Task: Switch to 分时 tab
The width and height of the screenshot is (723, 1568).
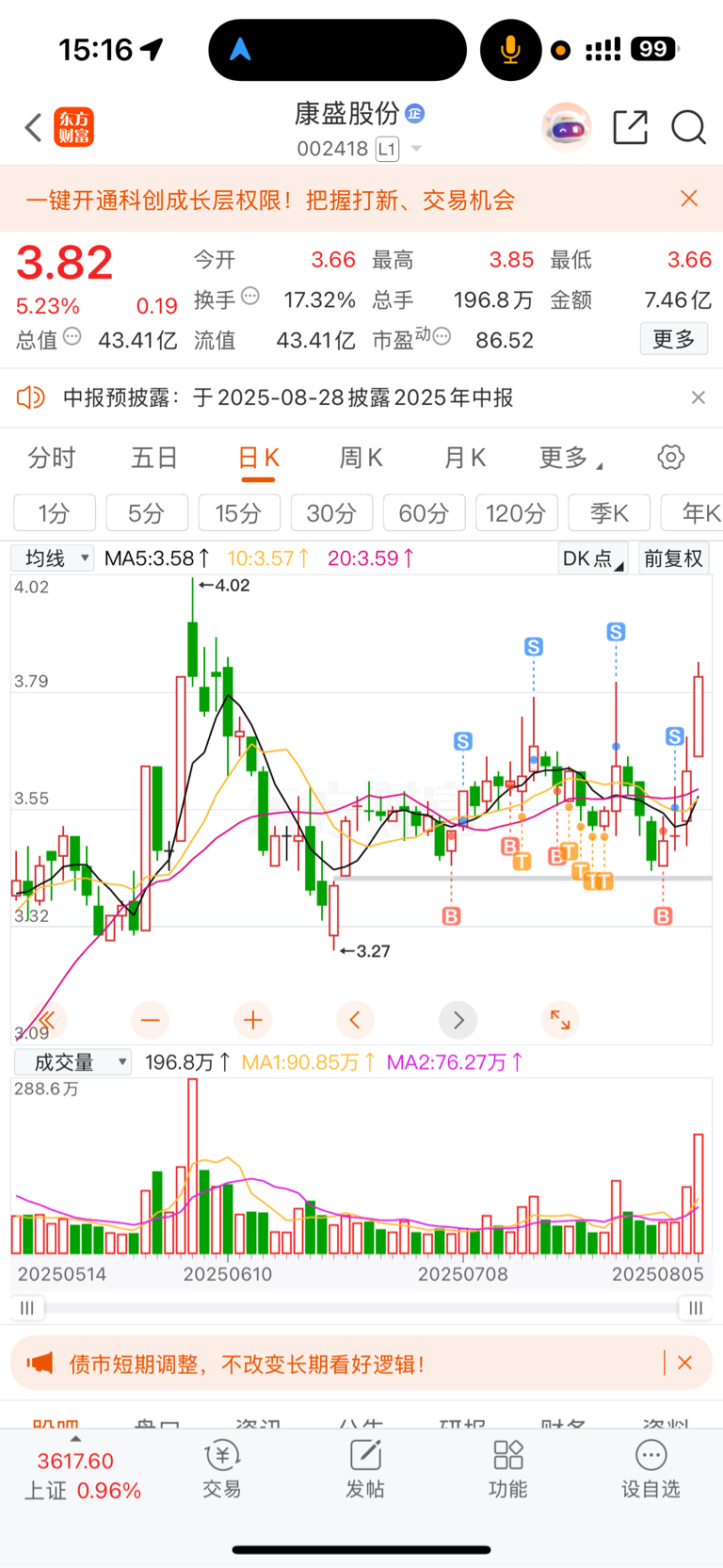Action: pos(51,458)
